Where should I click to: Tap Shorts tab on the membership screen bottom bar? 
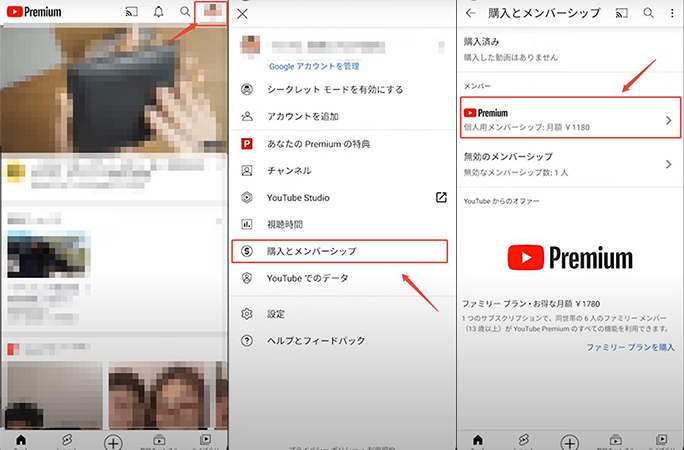pyautogui.click(x=523, y=441)
